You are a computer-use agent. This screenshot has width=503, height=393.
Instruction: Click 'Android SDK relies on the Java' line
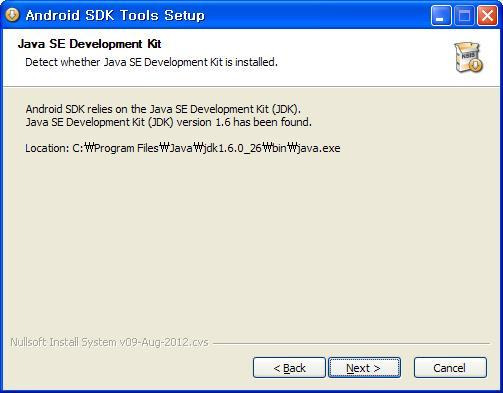click(x=163, y=109)
